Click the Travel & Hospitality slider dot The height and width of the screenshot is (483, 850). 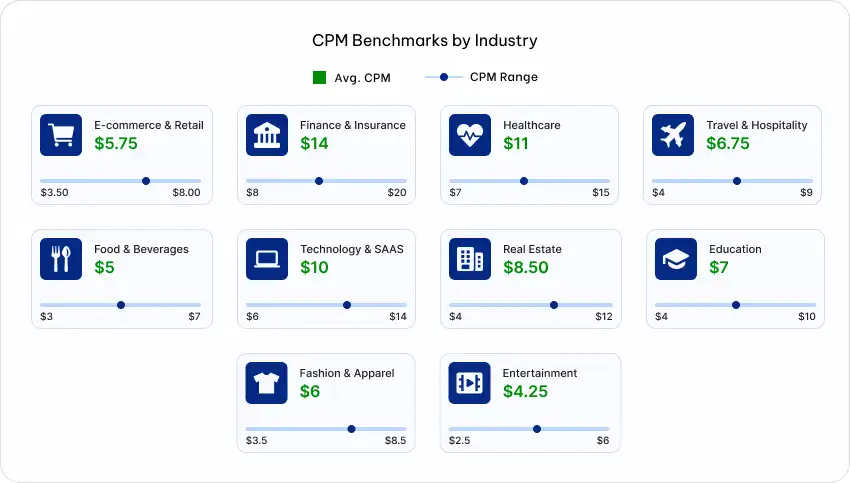tap(737, 181)
